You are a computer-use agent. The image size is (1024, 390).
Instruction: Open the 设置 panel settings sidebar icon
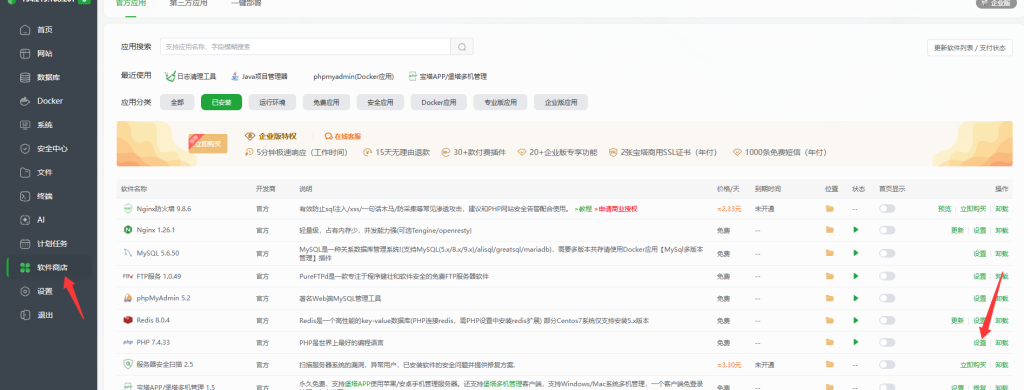coord(25,291)
